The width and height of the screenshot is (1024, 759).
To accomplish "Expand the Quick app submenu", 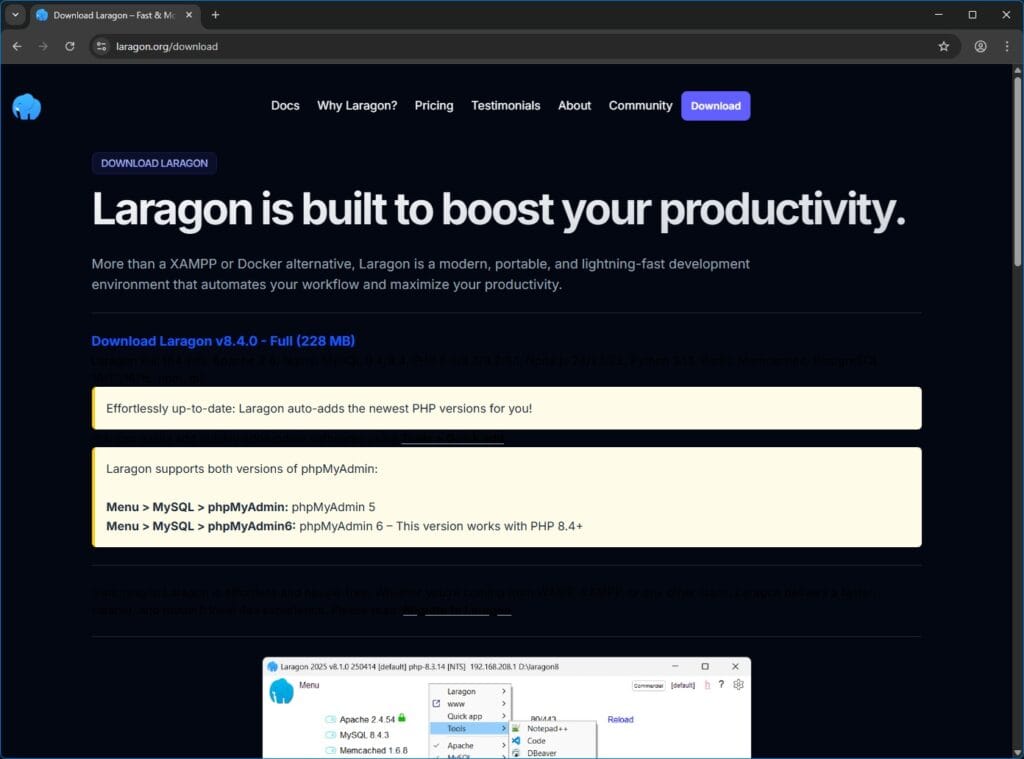I will pos(465,715).
